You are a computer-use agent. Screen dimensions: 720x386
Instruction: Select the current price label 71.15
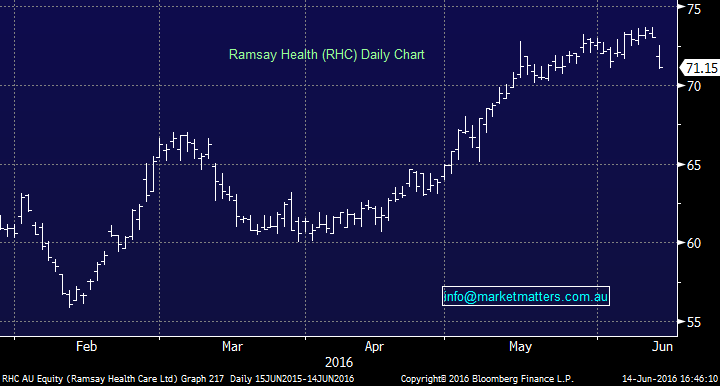click(700, 68)
